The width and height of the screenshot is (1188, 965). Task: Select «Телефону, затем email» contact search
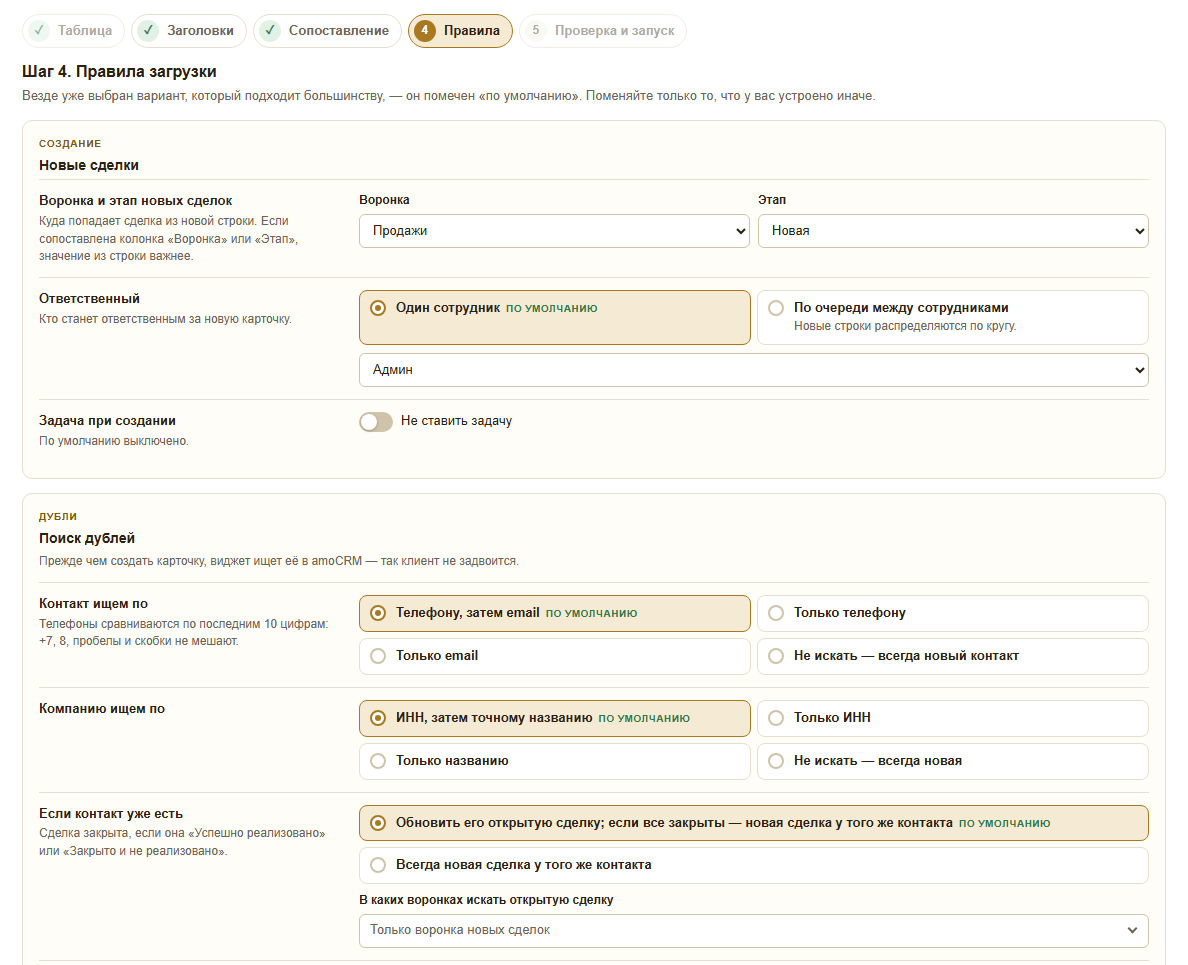(x=555, y=614)
